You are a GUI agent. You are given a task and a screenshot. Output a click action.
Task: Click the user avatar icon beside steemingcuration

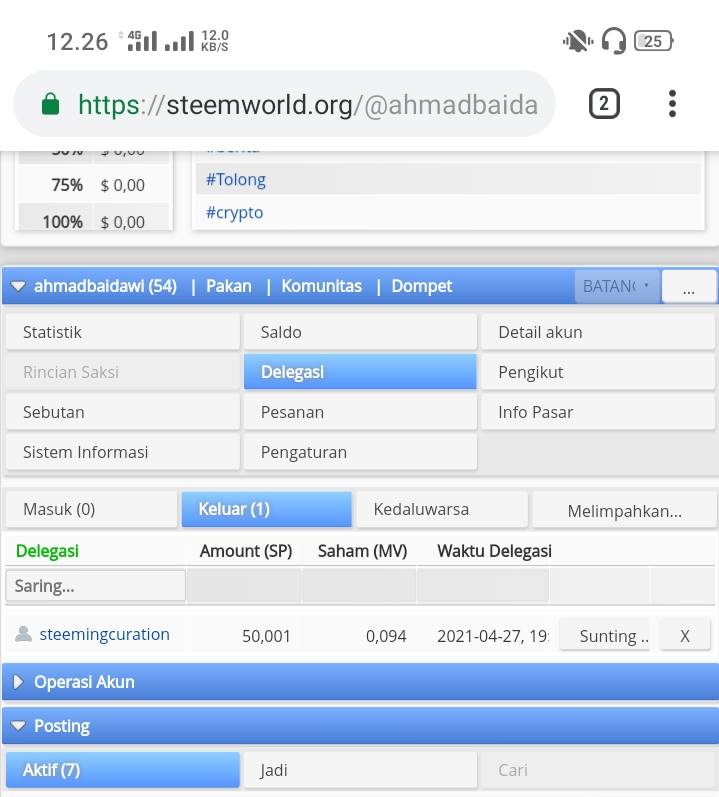[23, 634]
